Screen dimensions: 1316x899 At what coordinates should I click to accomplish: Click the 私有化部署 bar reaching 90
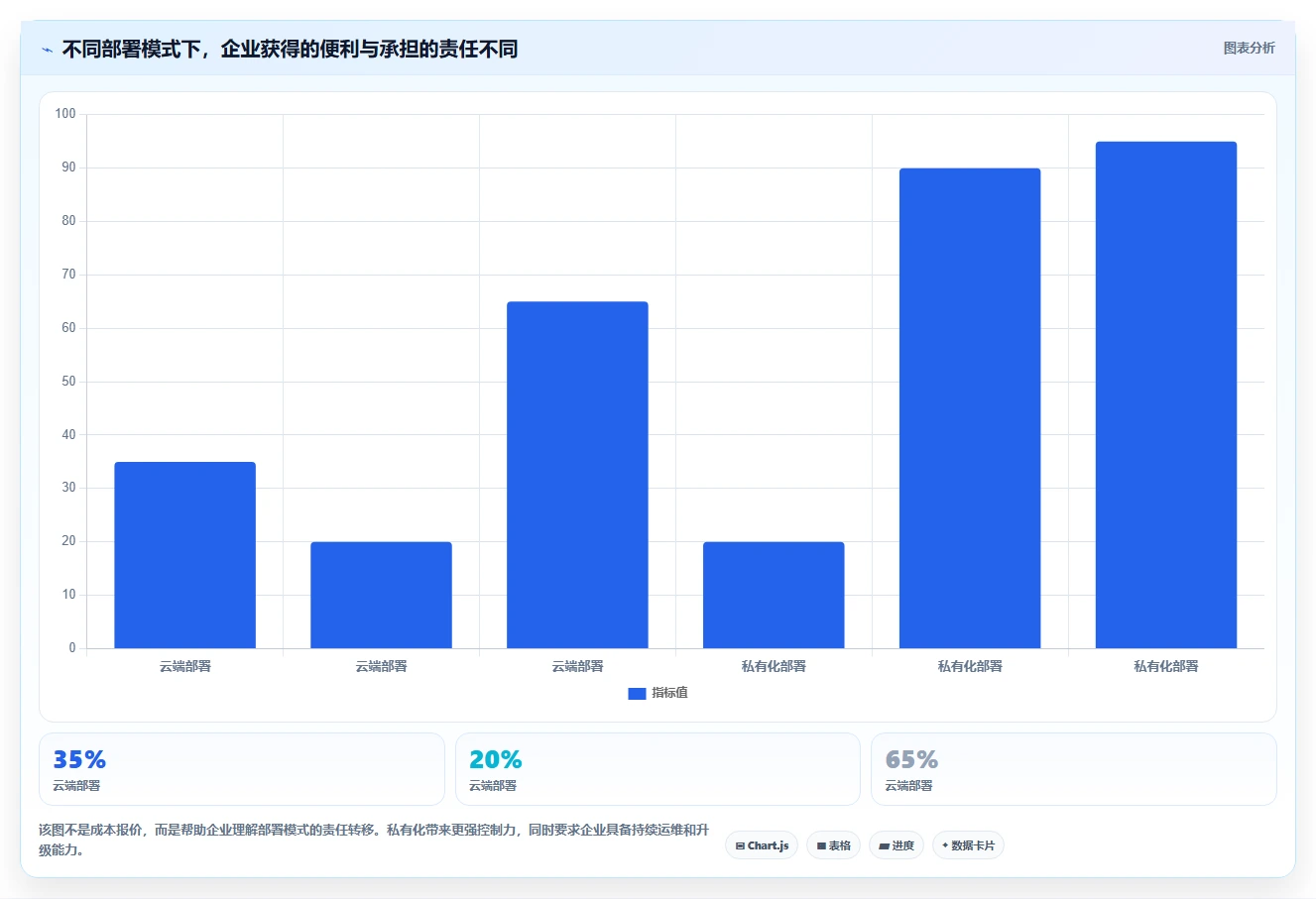pos(970,408)
